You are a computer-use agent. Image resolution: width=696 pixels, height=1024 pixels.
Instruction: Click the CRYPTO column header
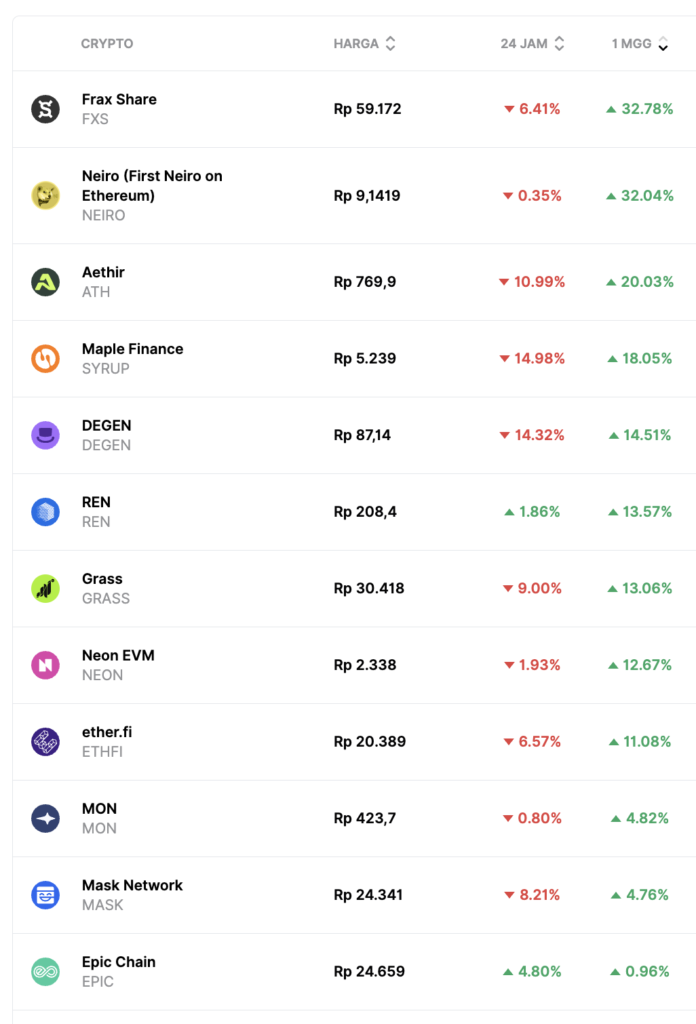(107, 44)
